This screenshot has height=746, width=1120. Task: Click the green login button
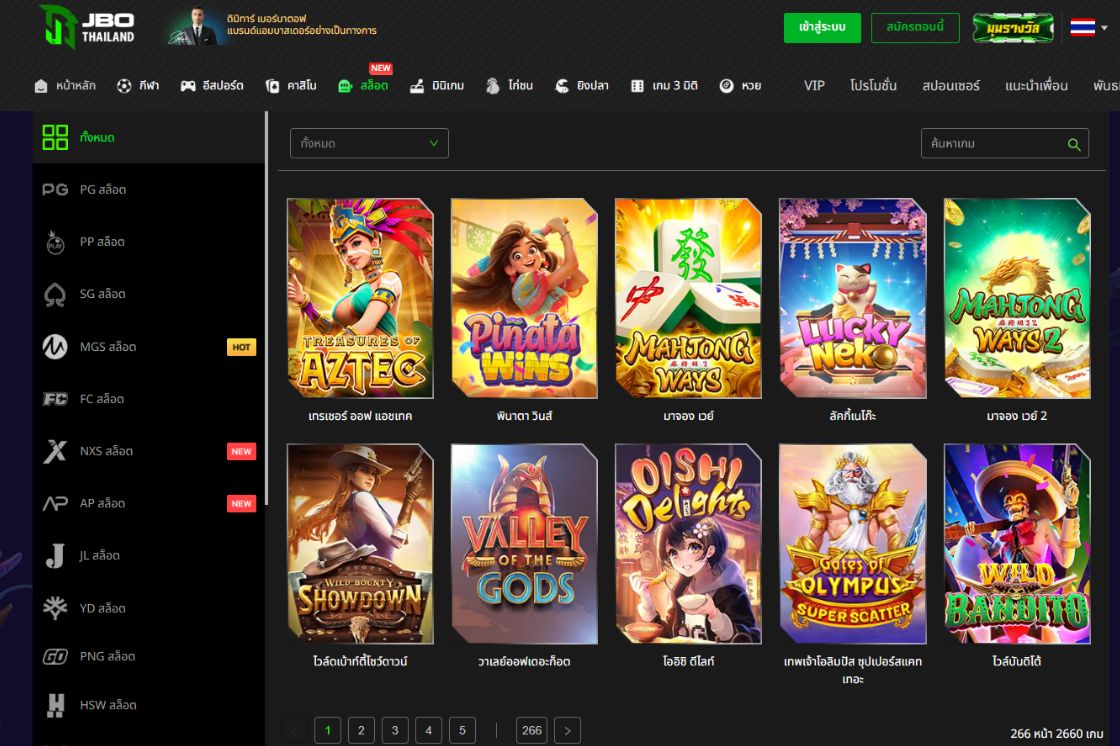pos(822,28)
